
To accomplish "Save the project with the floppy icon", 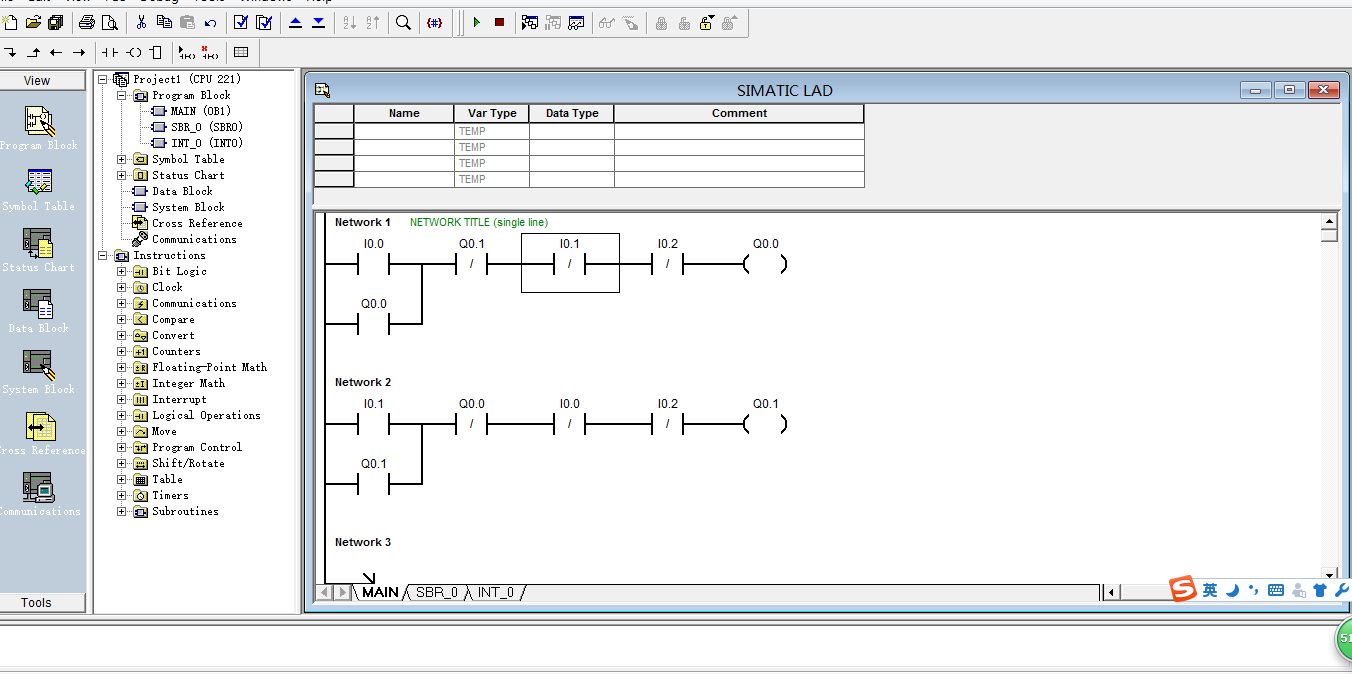I will tap(55, 22).
